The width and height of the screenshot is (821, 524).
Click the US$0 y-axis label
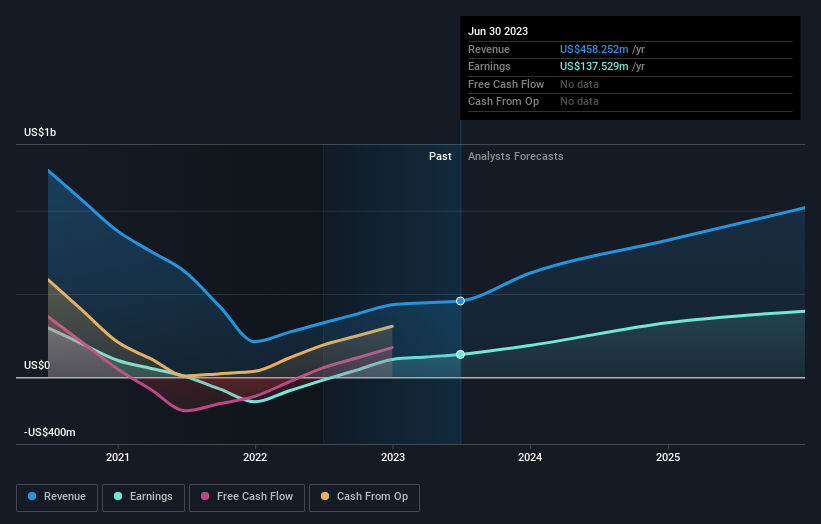point(37,365)
